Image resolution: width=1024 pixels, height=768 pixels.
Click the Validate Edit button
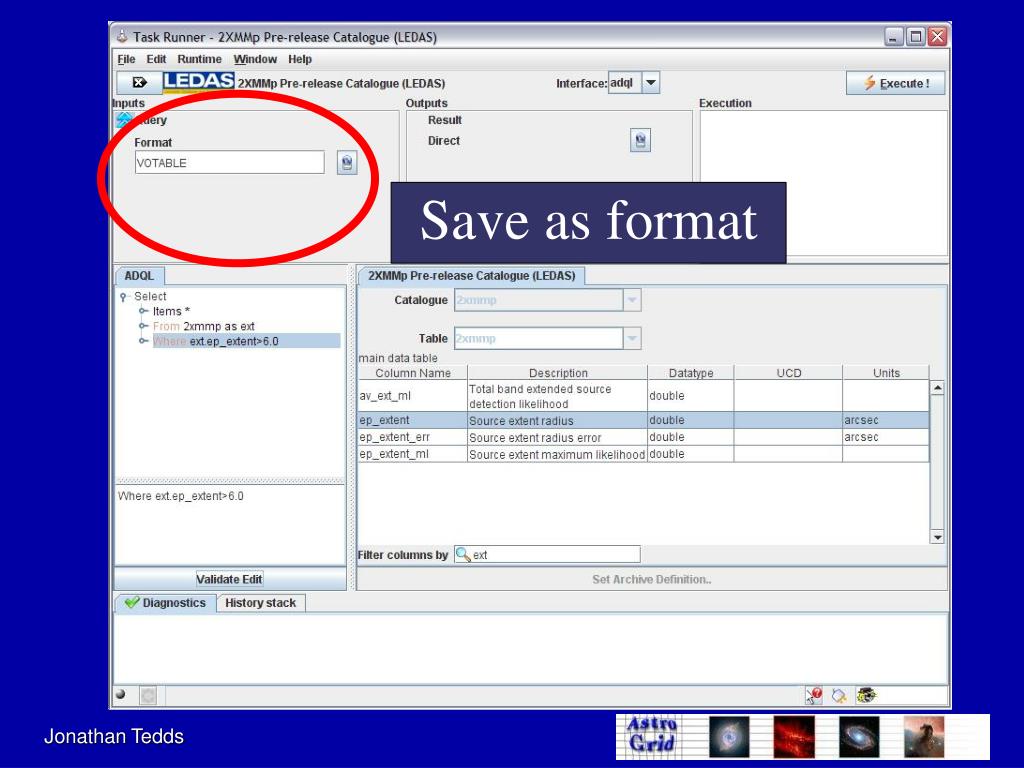tap(229, 579)
